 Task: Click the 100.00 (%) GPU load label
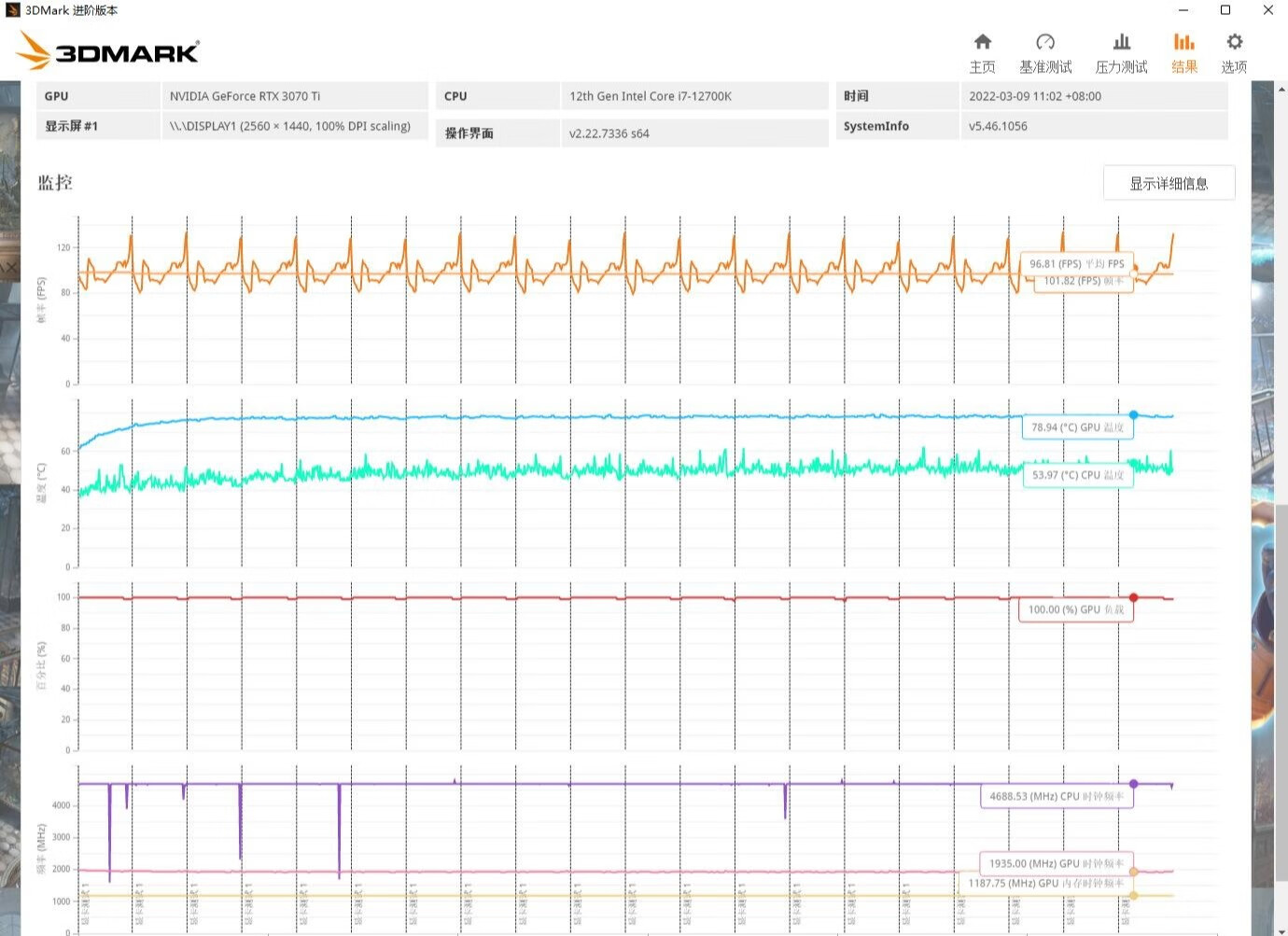1075,609
